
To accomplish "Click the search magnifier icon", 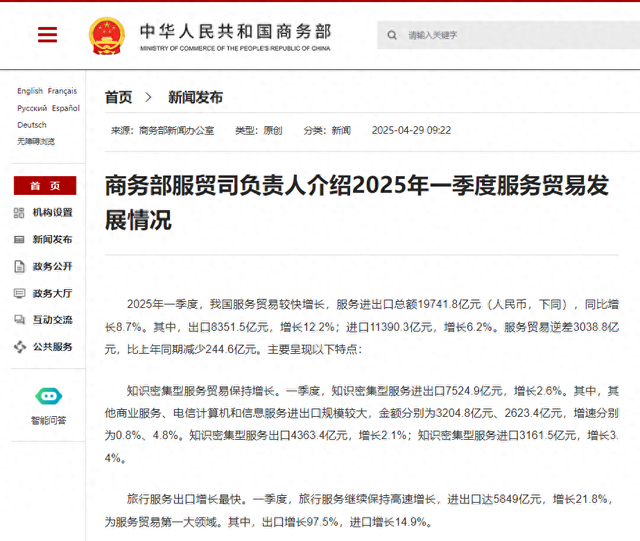I will click(392, 35).
